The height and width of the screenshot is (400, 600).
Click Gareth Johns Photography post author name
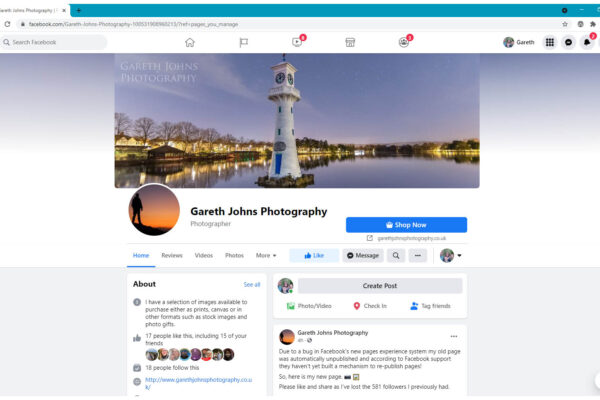[333, 333]
